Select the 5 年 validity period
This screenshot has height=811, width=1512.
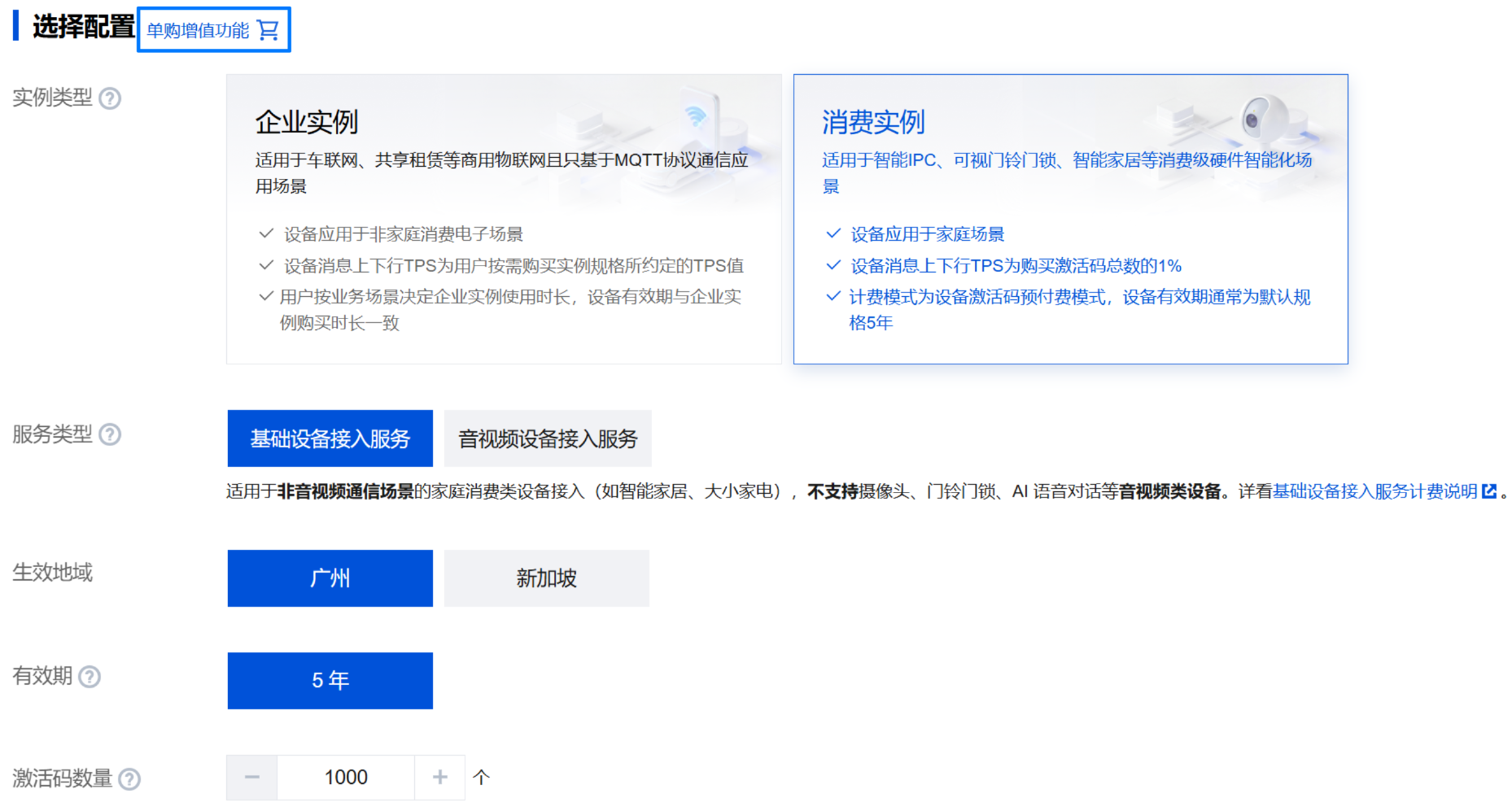tap(330, 681)
